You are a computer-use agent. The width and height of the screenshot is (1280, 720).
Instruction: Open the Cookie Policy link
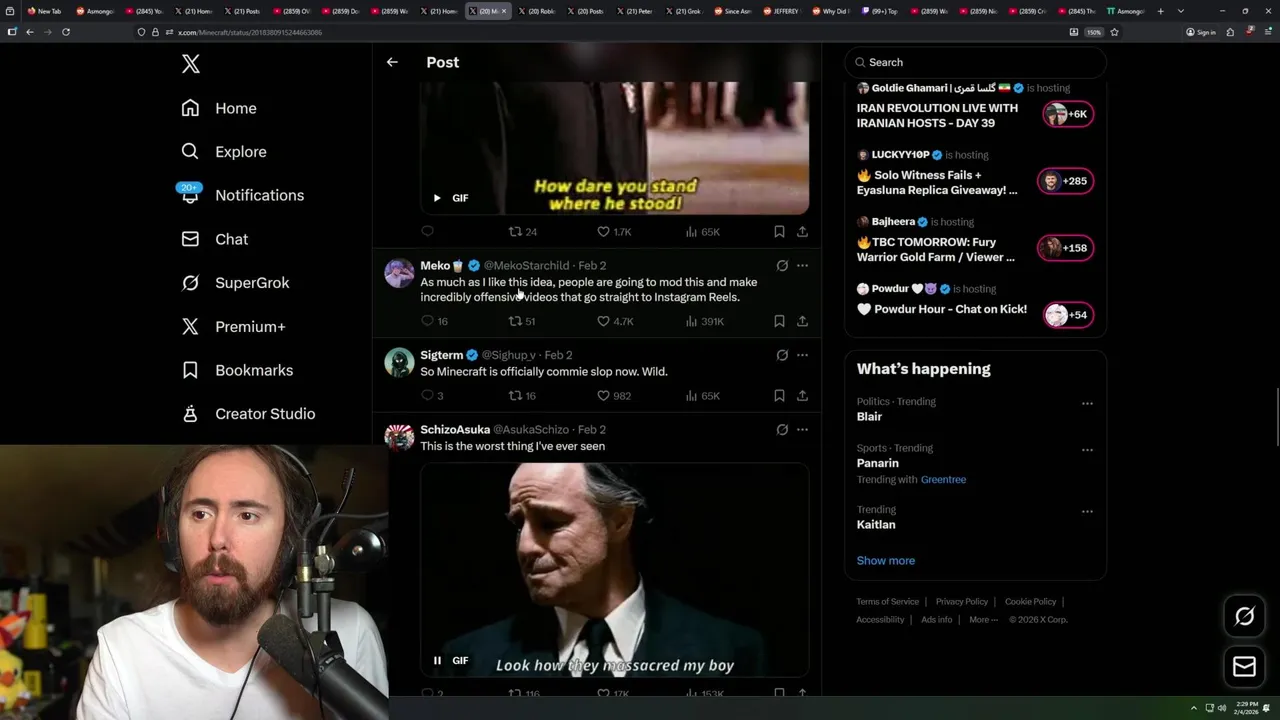[1030, 602]
